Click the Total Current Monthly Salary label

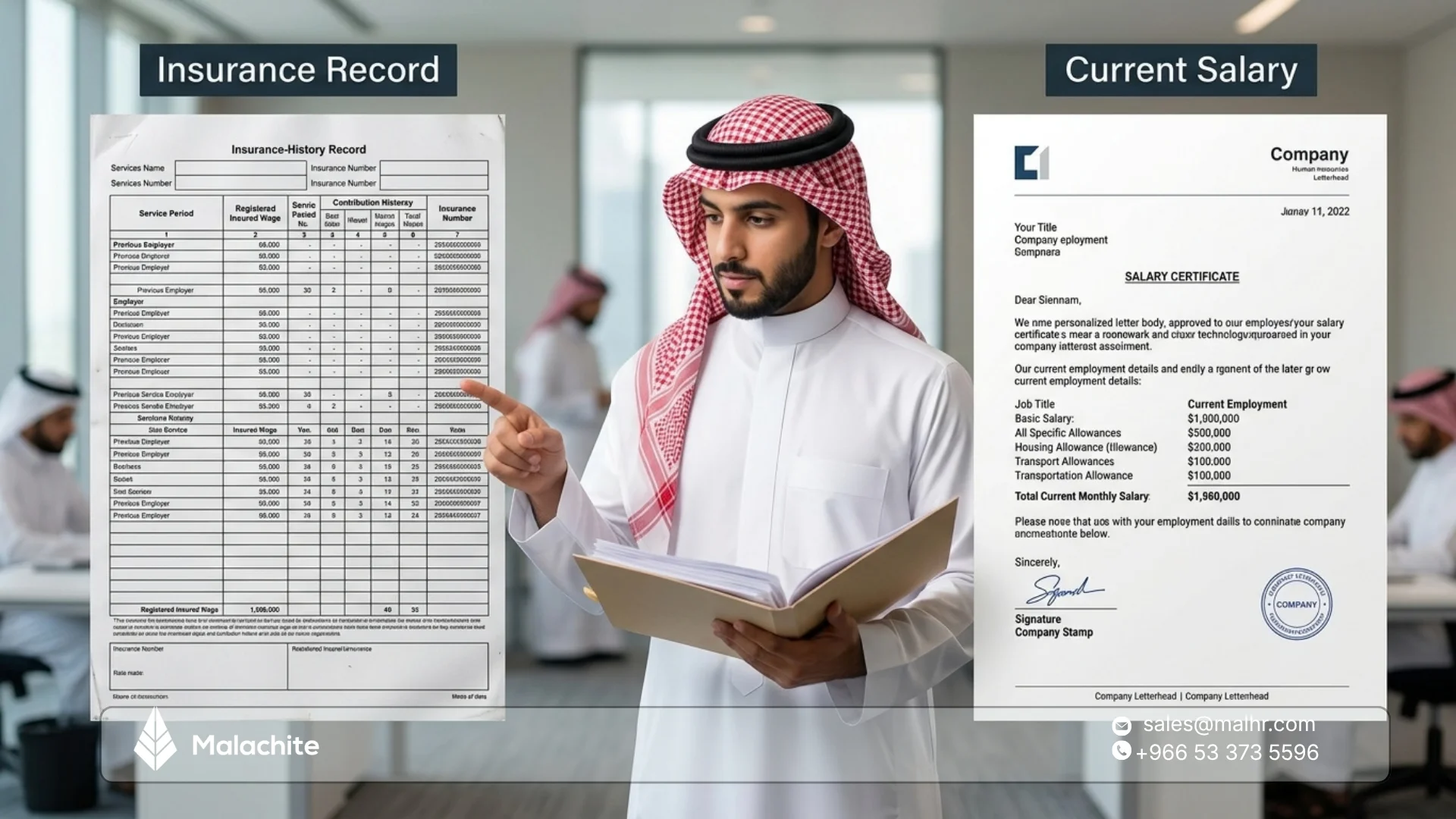click(x=1082, y=497)
